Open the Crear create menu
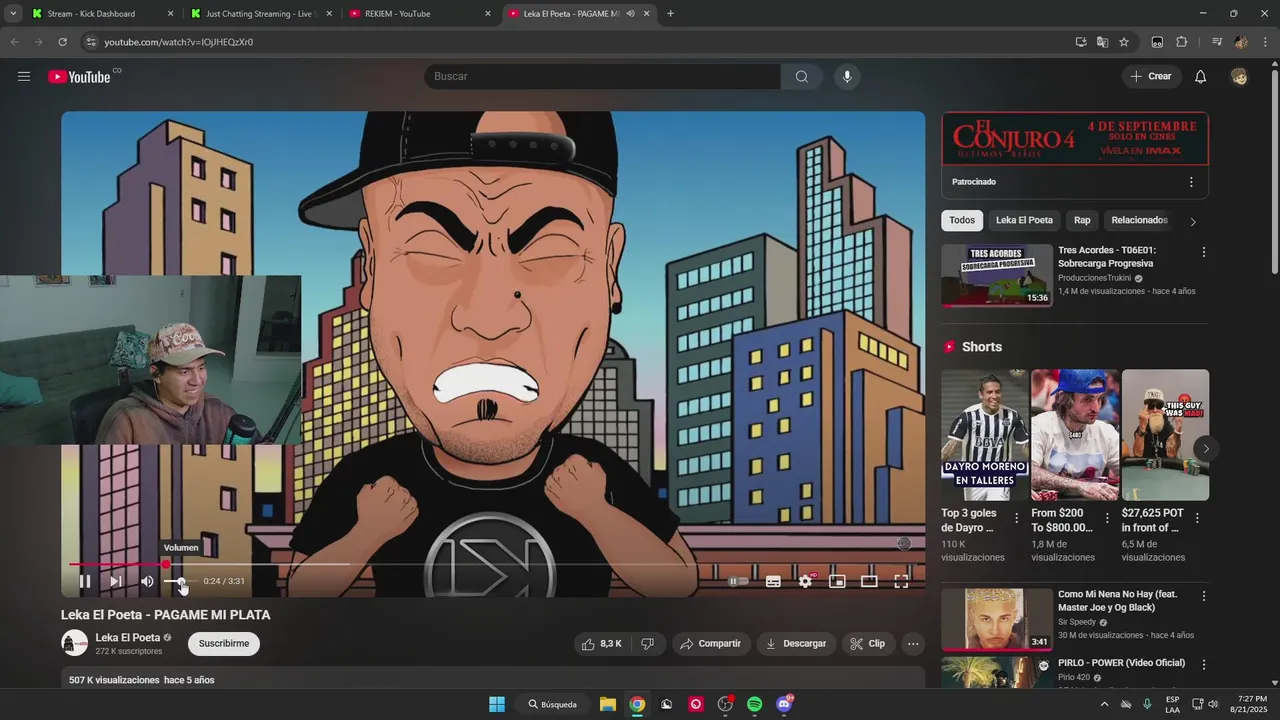 click(x=1151, y=77)
